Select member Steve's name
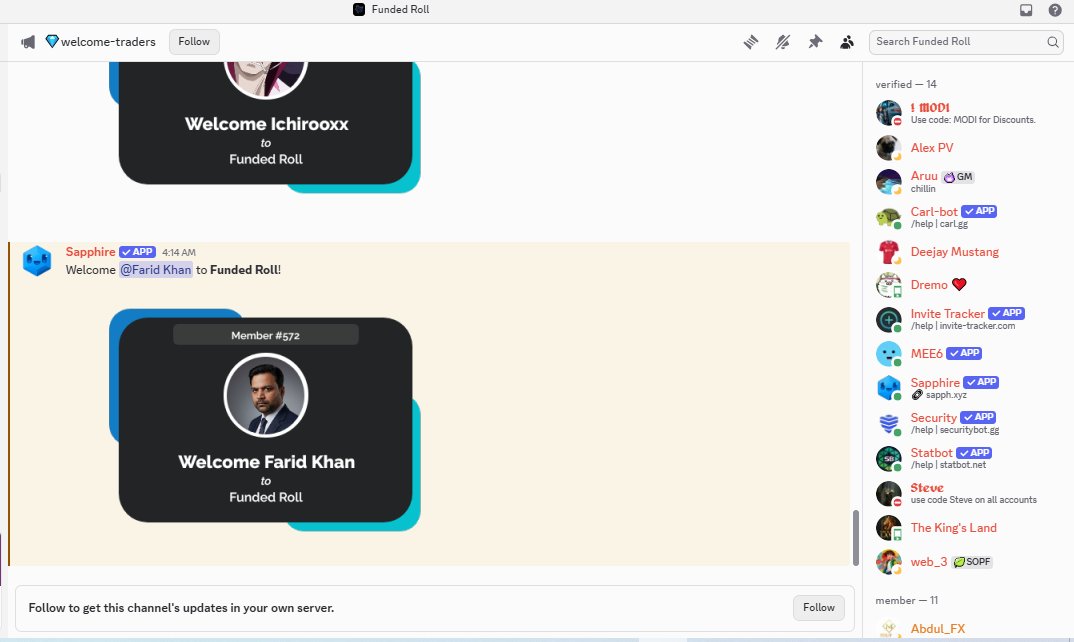The image size is (1074, 642). point(927,487)
